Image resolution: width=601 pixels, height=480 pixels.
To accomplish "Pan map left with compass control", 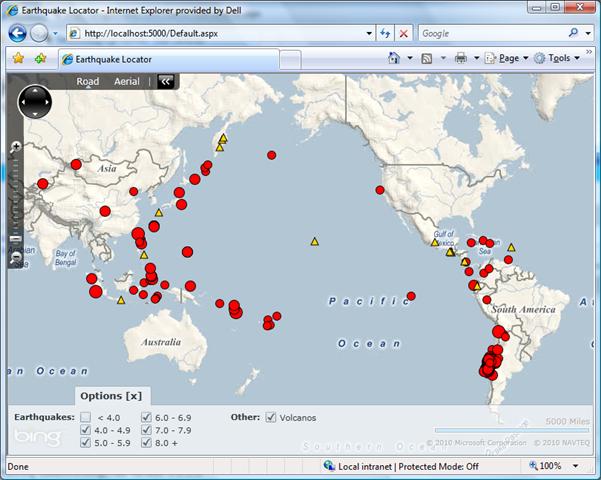I will tap(23, 102).
